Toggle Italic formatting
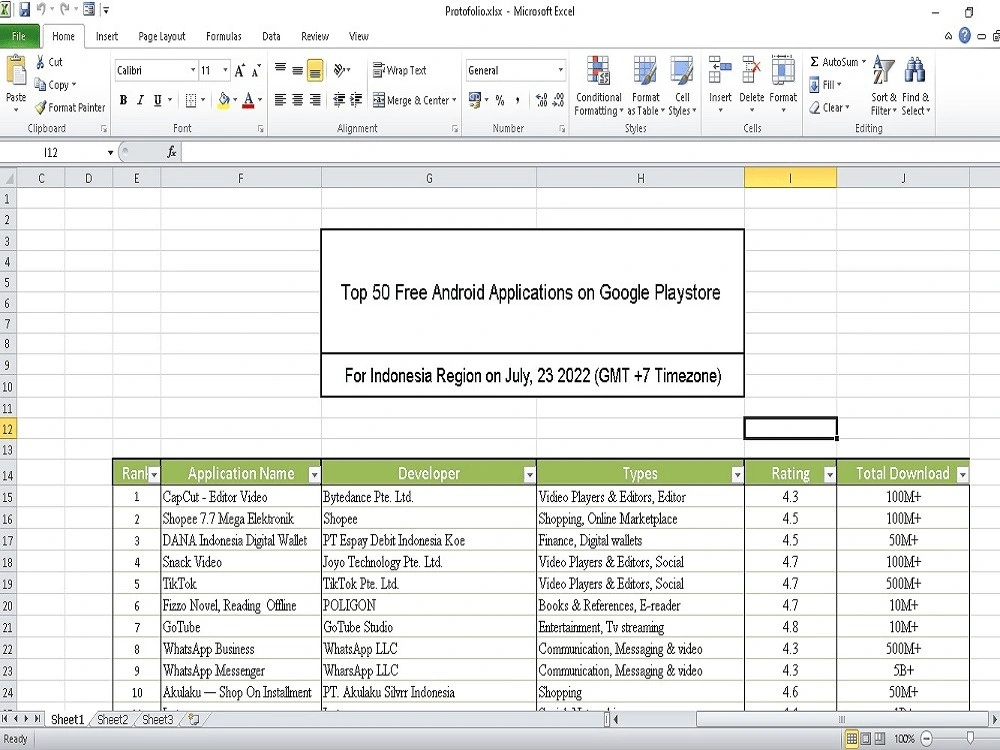 [140, 100]
